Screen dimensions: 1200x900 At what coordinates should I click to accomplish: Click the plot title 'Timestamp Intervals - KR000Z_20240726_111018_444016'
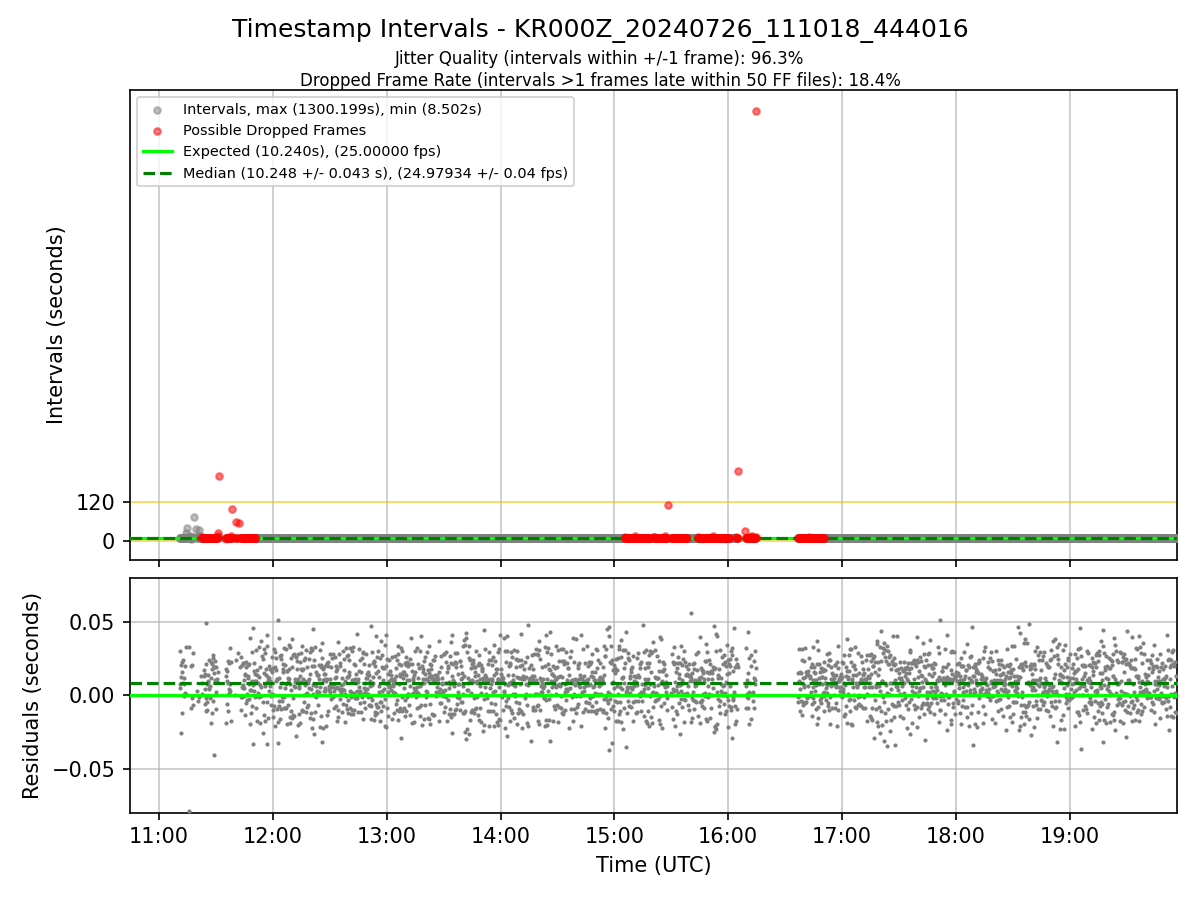coord(600,29)
